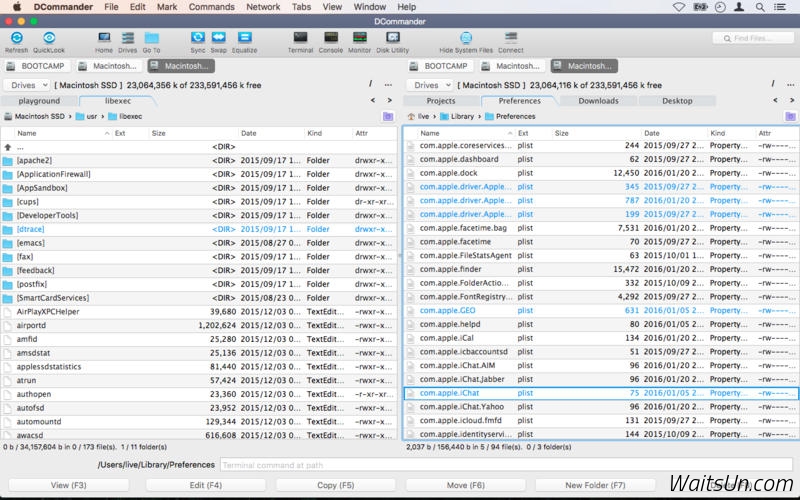Click right panel back arrow
Screen dimensions: 800x500
776,101
